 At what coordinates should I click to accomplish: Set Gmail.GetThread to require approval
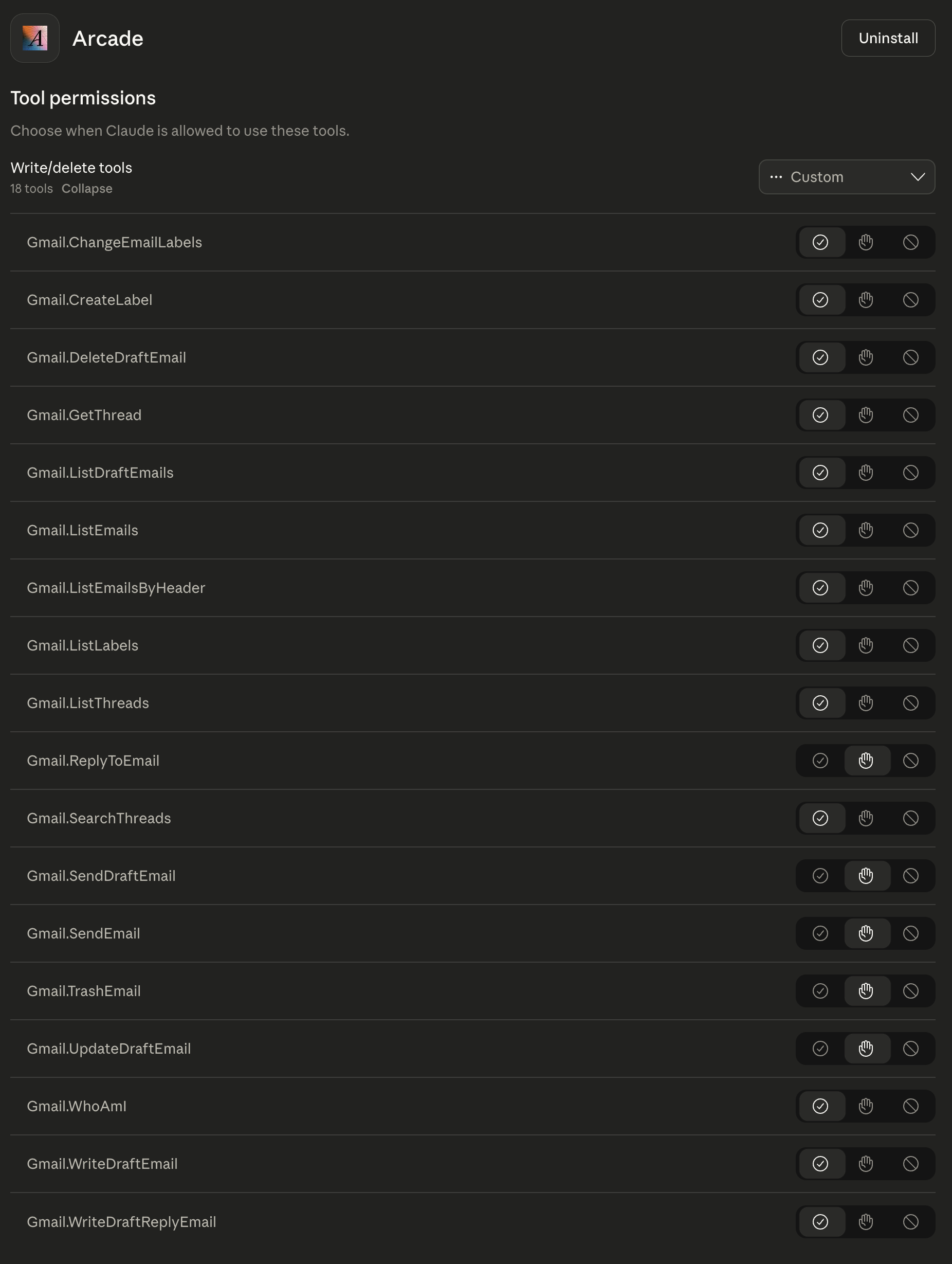(x=865, y=415)
